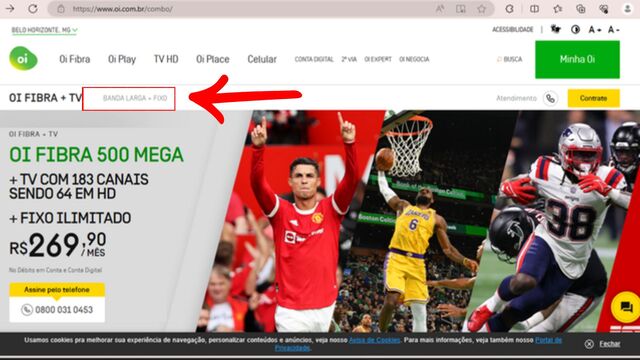Add page to favorites star icon
This screenshot has width=640, height=360.
coord(482,9)
